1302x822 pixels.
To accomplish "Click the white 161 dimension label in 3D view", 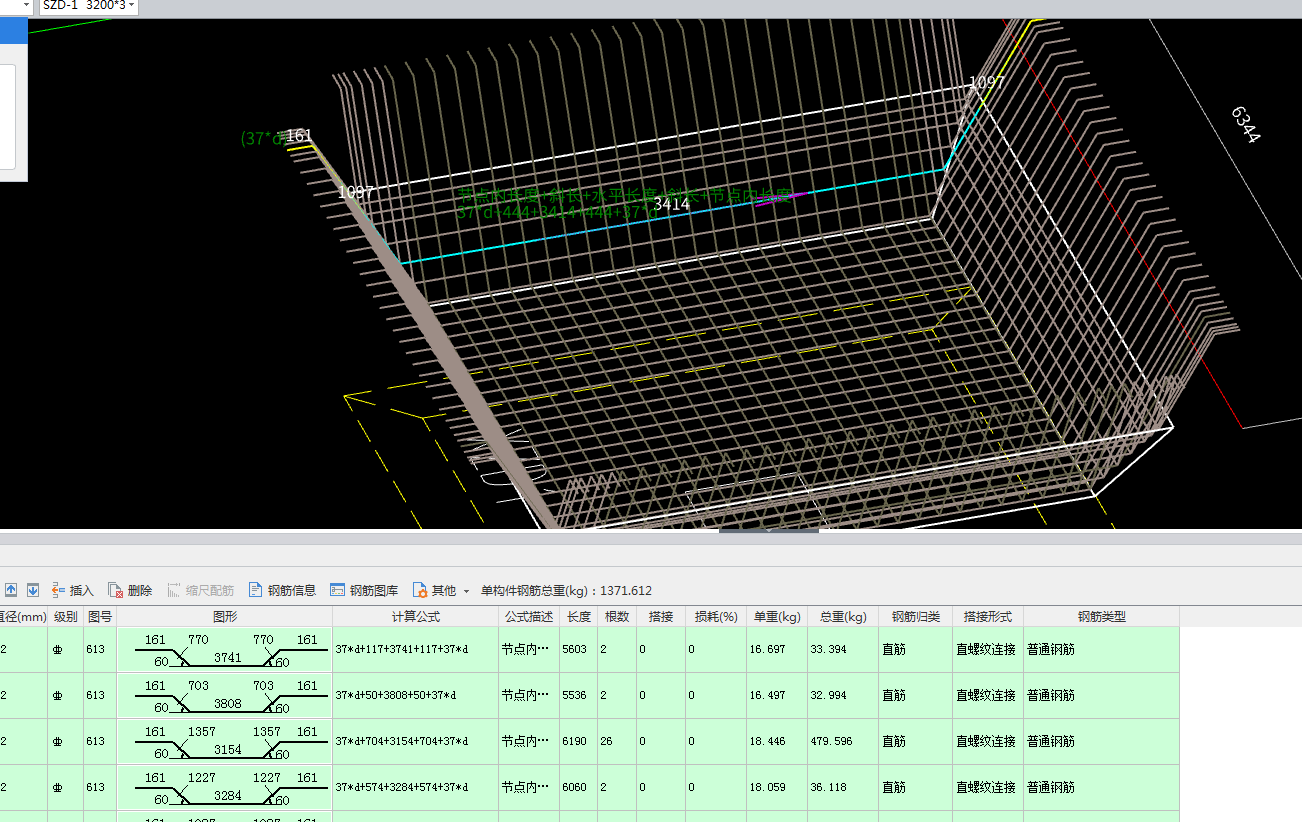I will click(299, 135).
